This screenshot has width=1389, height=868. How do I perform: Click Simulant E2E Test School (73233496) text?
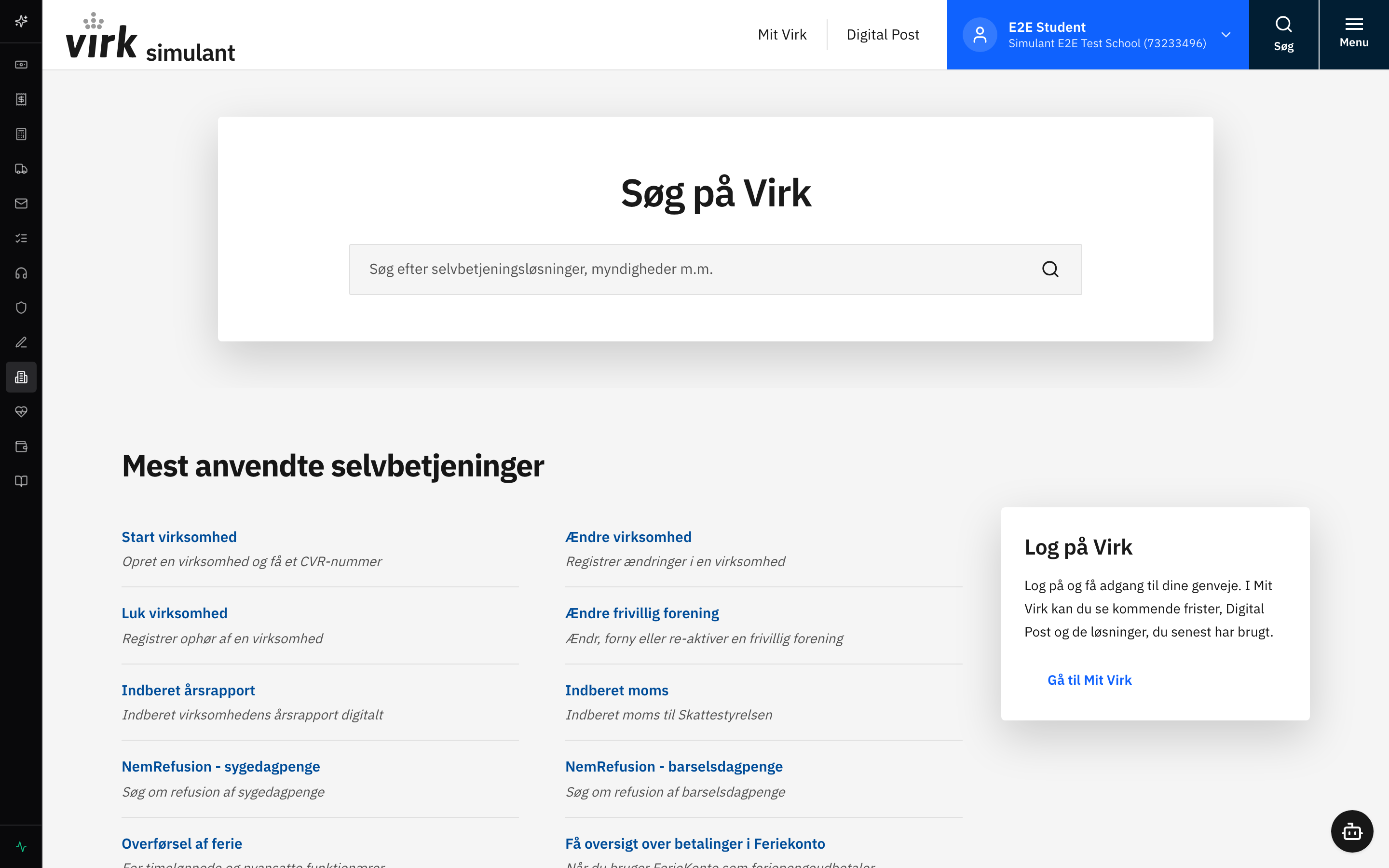tap(1107, 43)
